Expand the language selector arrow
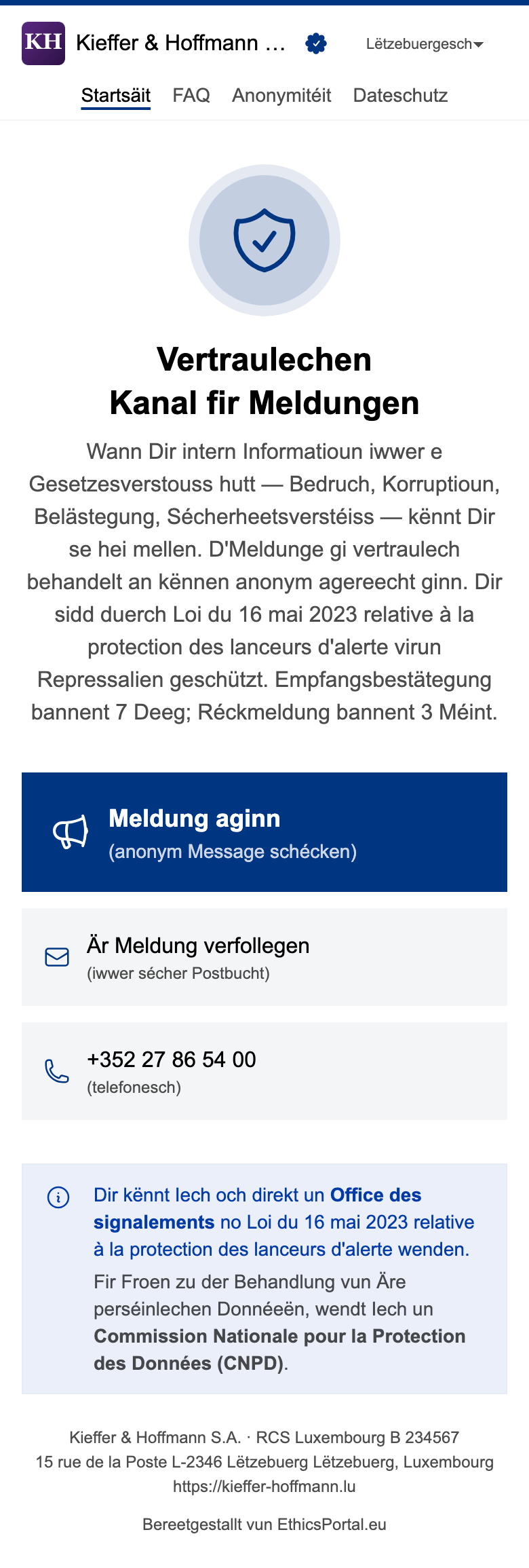Viewport: 529px width, 1568px height. point(479,45)
